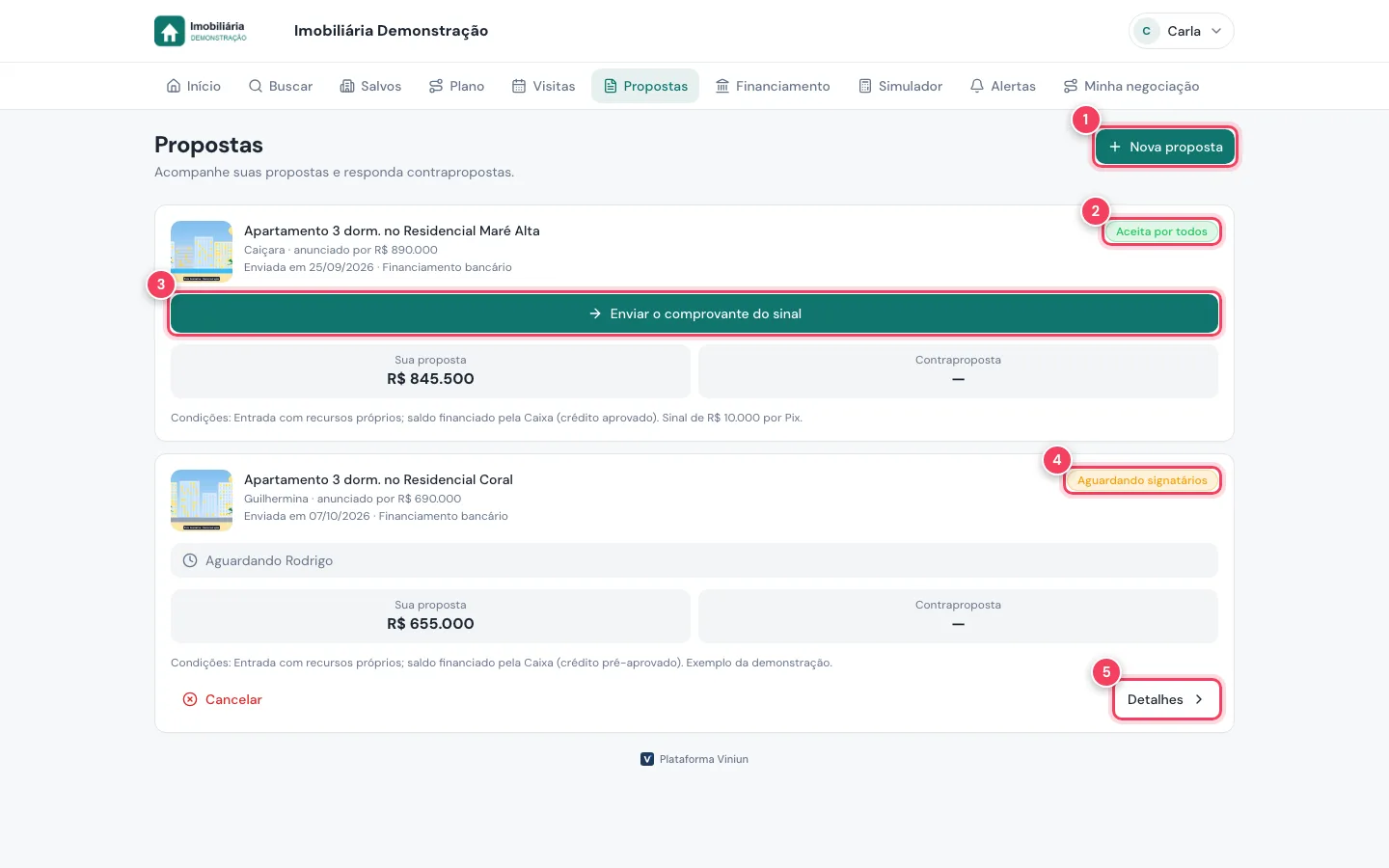Create a new proposal with Nova proposta

click(x=1165, y=147)
